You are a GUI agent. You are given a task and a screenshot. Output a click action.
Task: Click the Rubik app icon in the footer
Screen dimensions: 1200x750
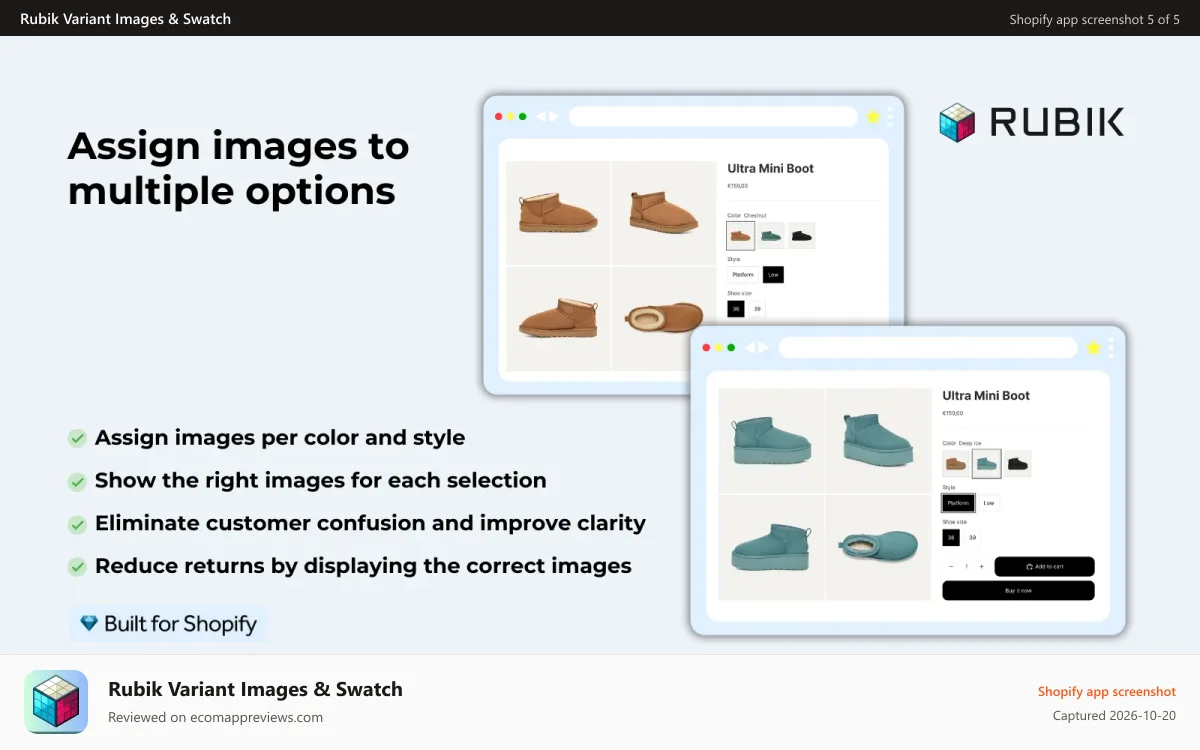coord(56,702)
